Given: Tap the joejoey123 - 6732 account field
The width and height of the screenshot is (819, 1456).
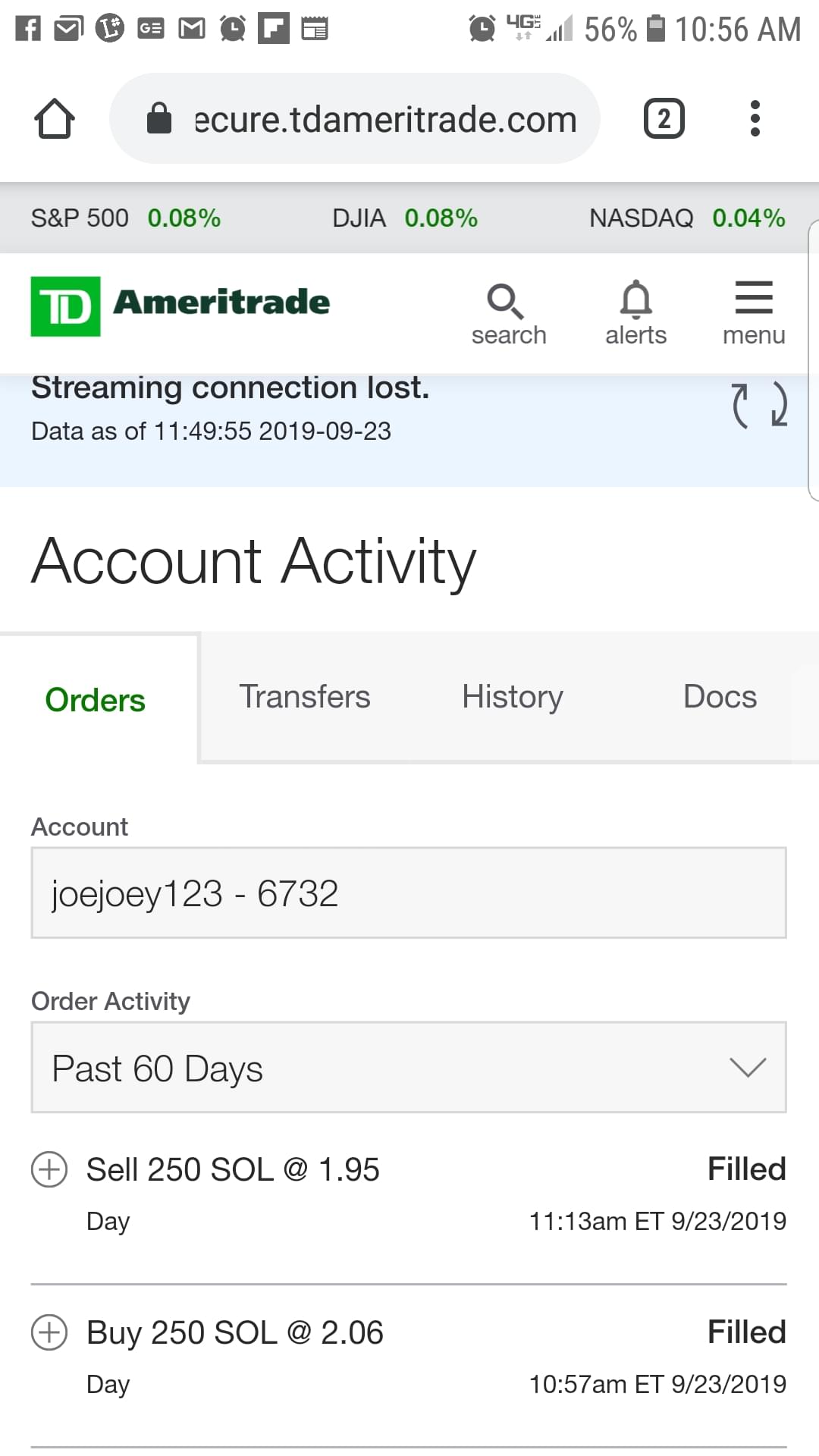Looking at the screenshot, I should (408, 893).
